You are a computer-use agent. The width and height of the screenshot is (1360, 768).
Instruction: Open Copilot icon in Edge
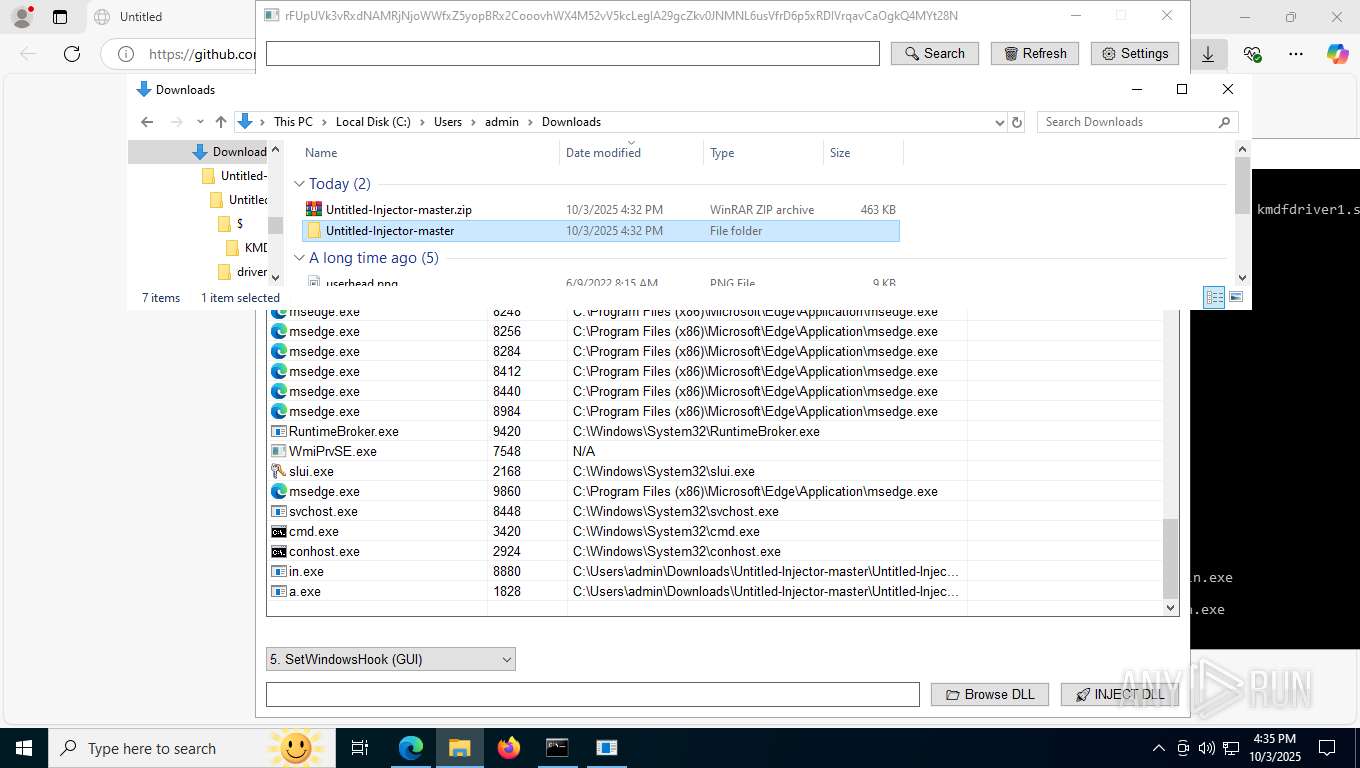click(1338, 54)
